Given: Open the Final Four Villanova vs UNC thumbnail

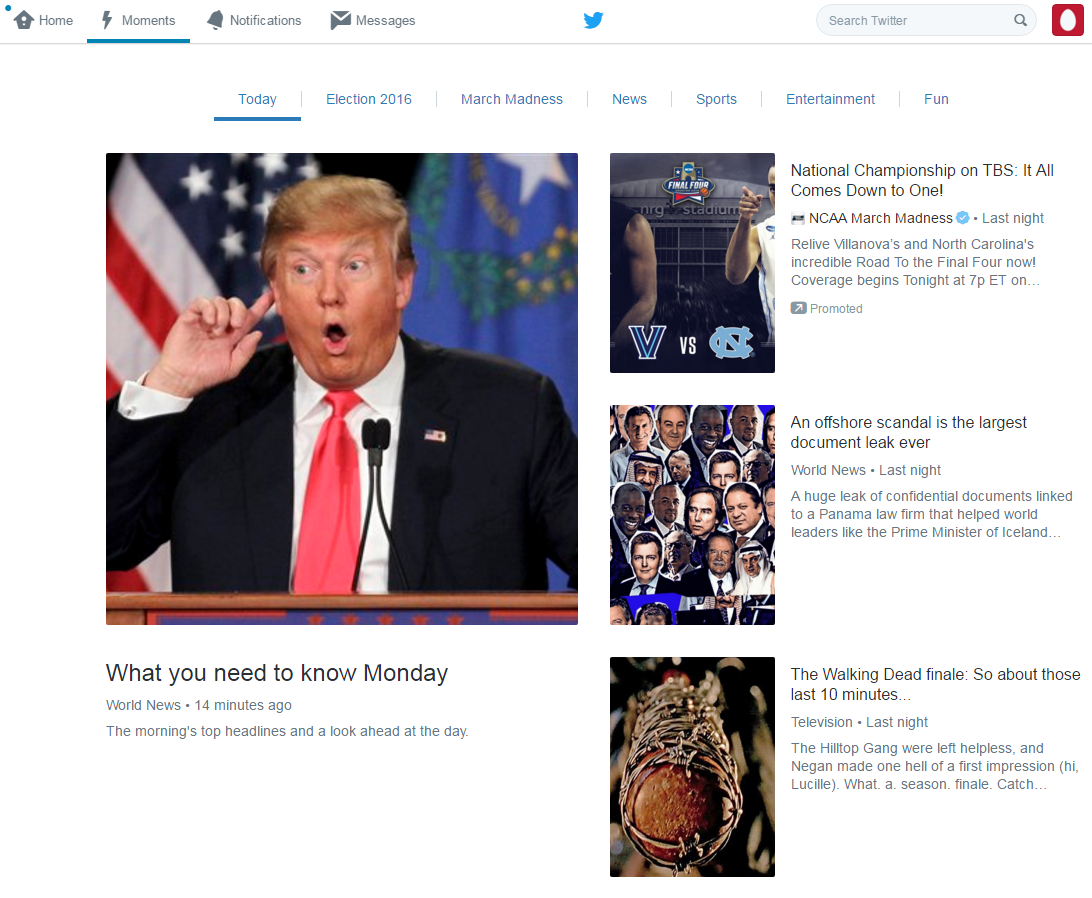Looking at the screenshot, I should [x=692, y=263].
